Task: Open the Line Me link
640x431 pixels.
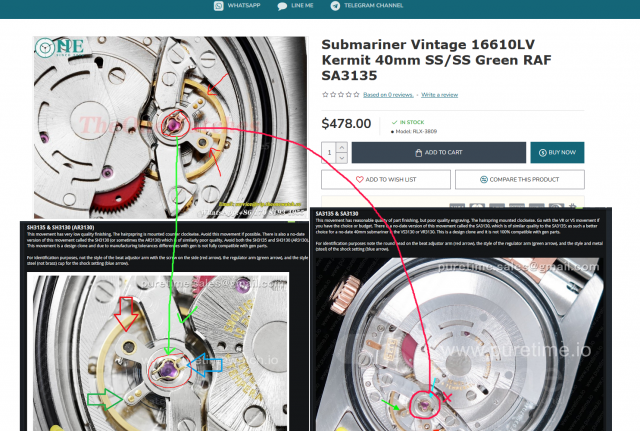Action: click(296, 6)
